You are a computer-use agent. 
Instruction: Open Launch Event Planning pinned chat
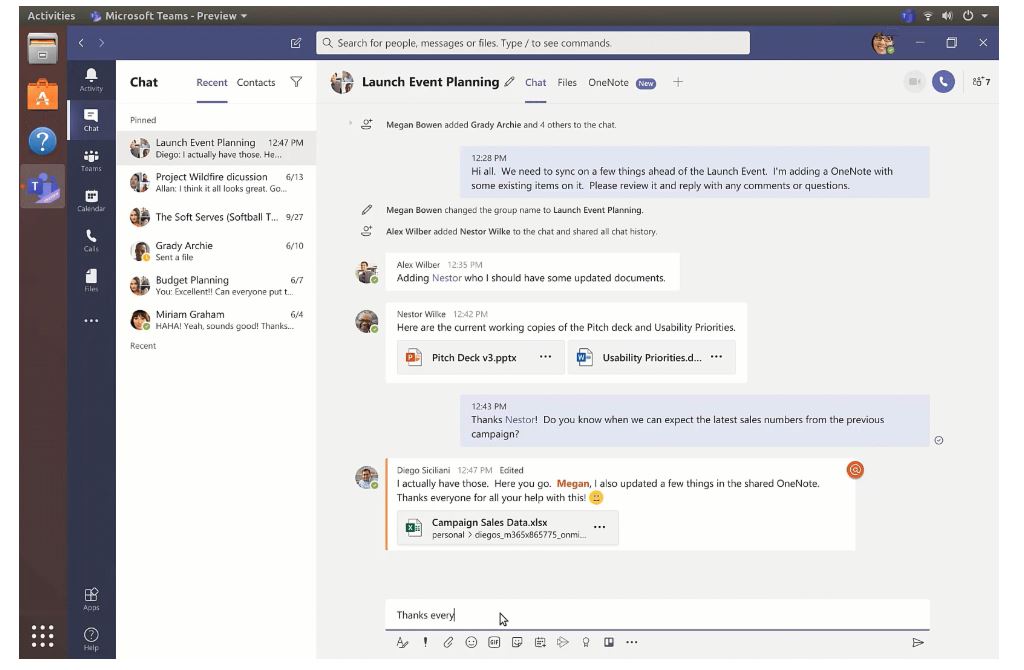coord(216,148)
